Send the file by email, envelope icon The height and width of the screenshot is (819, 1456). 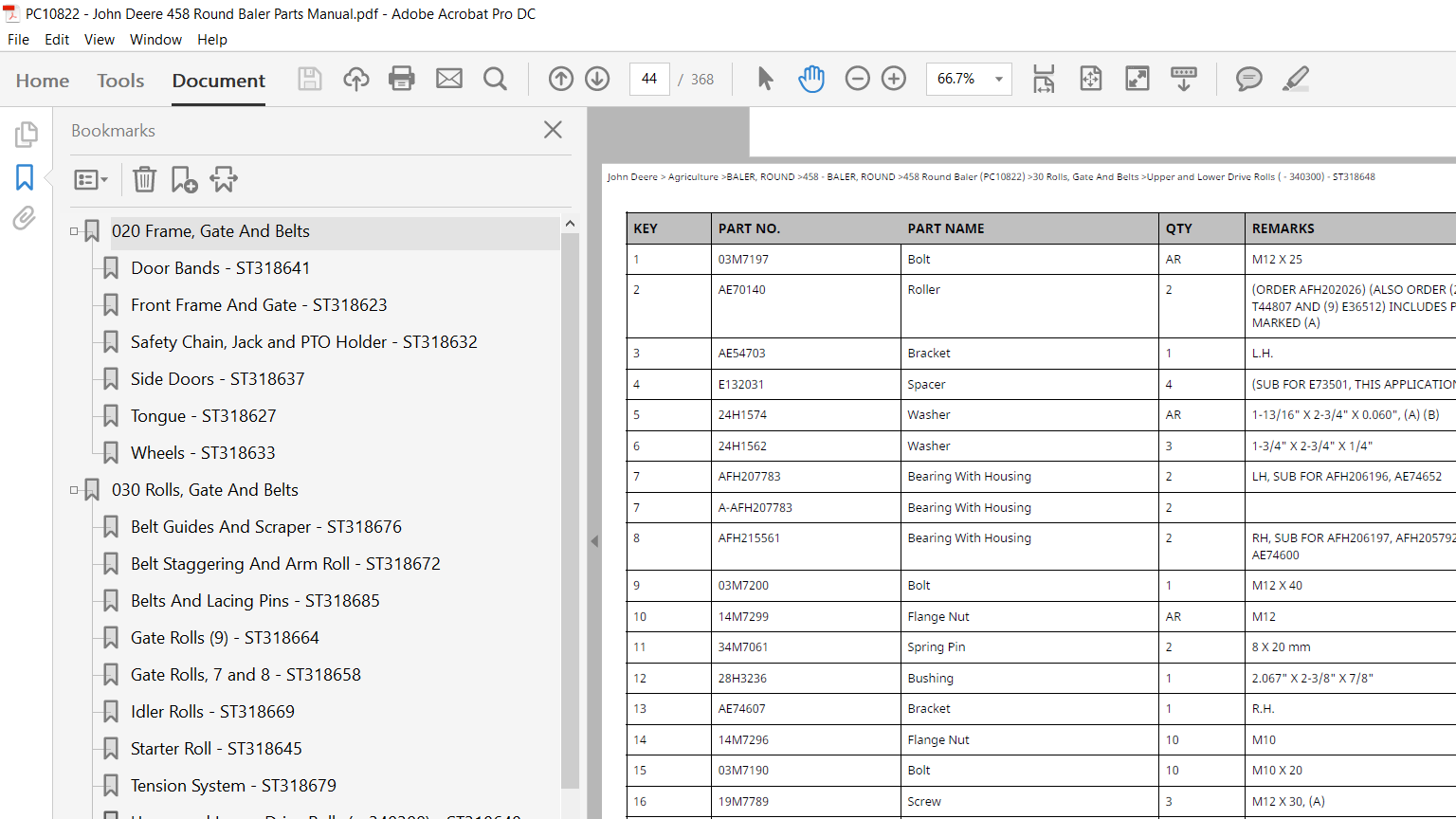[449, 79]
